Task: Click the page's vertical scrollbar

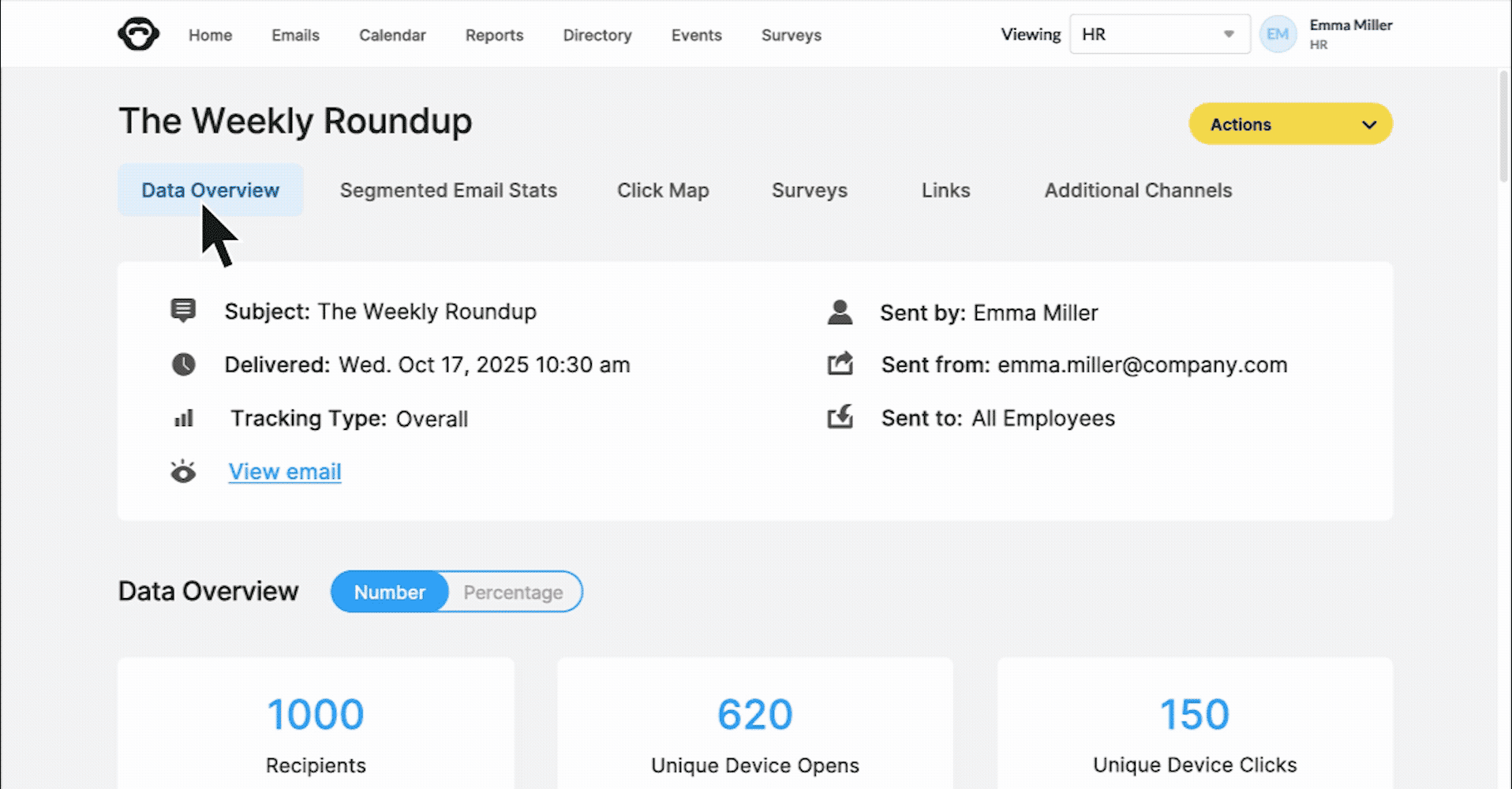Action: [1504, 126]
